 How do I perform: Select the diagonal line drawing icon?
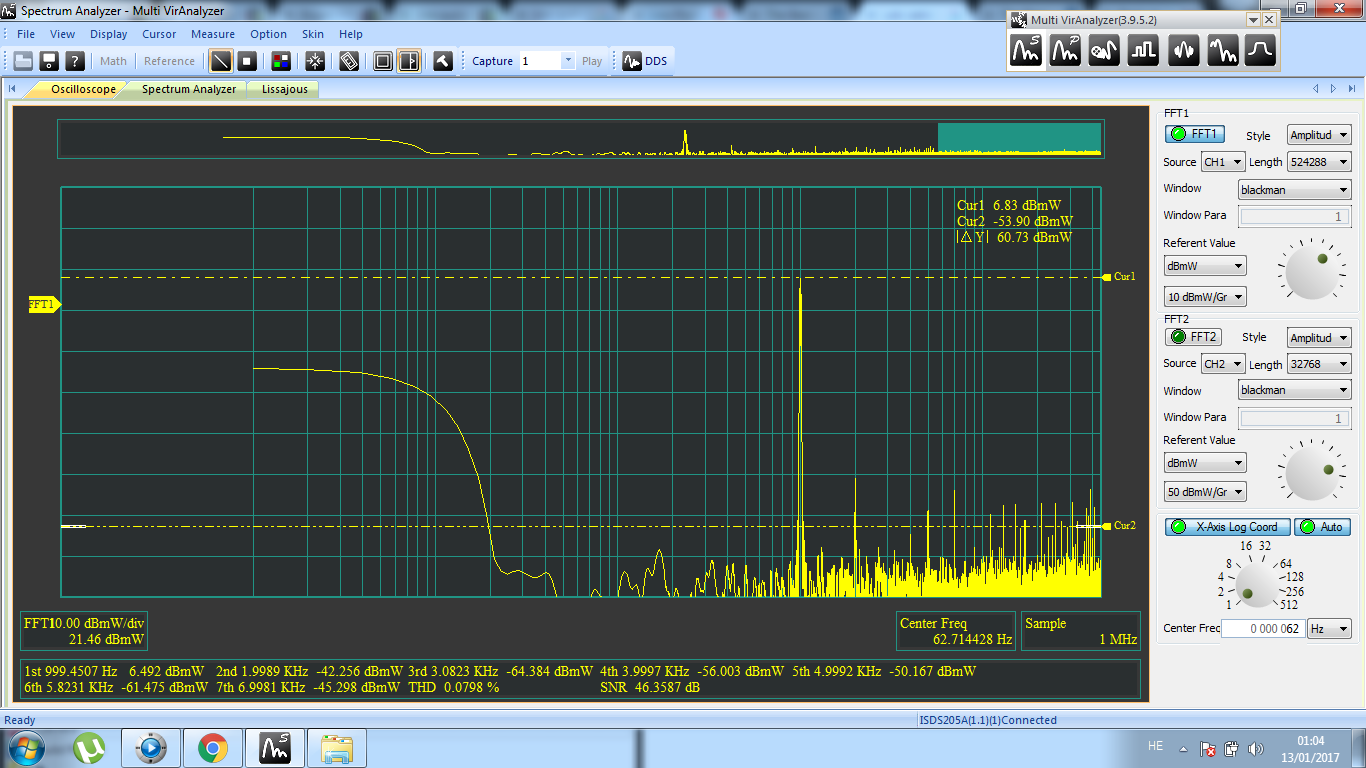point(221,61)
